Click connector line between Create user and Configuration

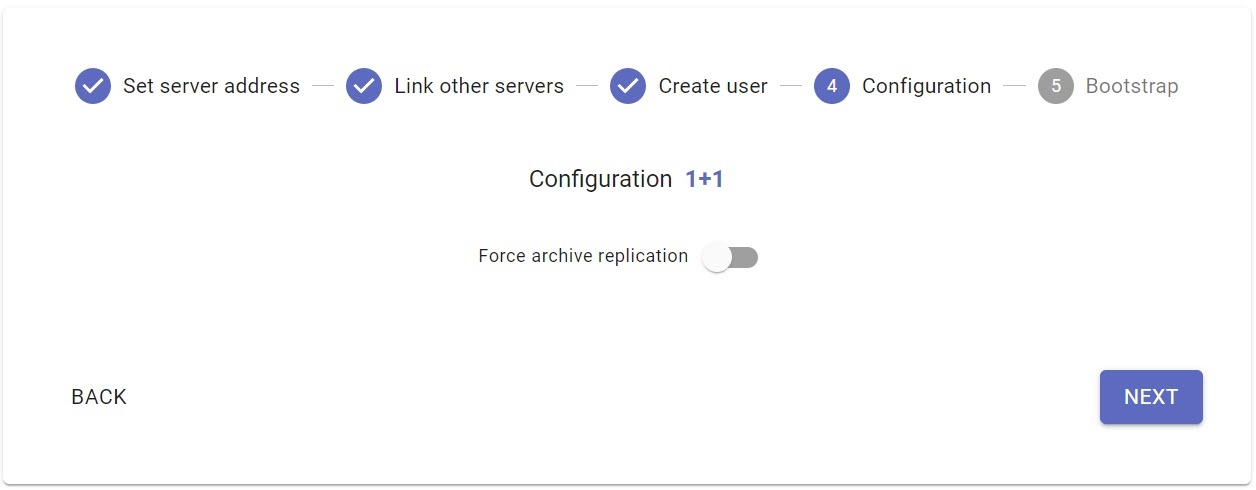pyautogui.click(x=791, y=86)
